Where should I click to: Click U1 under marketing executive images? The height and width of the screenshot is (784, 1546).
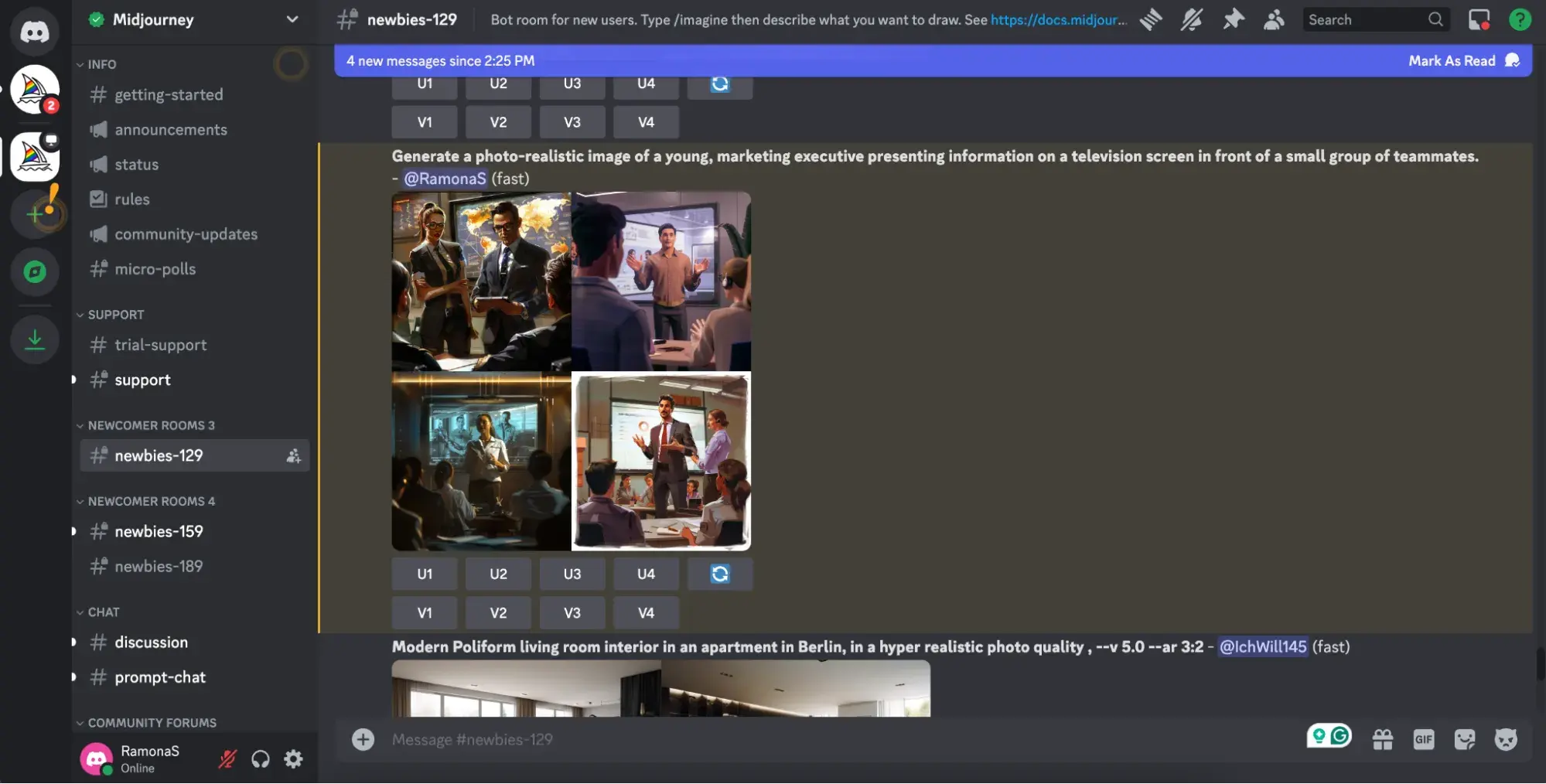coord(425,574)
